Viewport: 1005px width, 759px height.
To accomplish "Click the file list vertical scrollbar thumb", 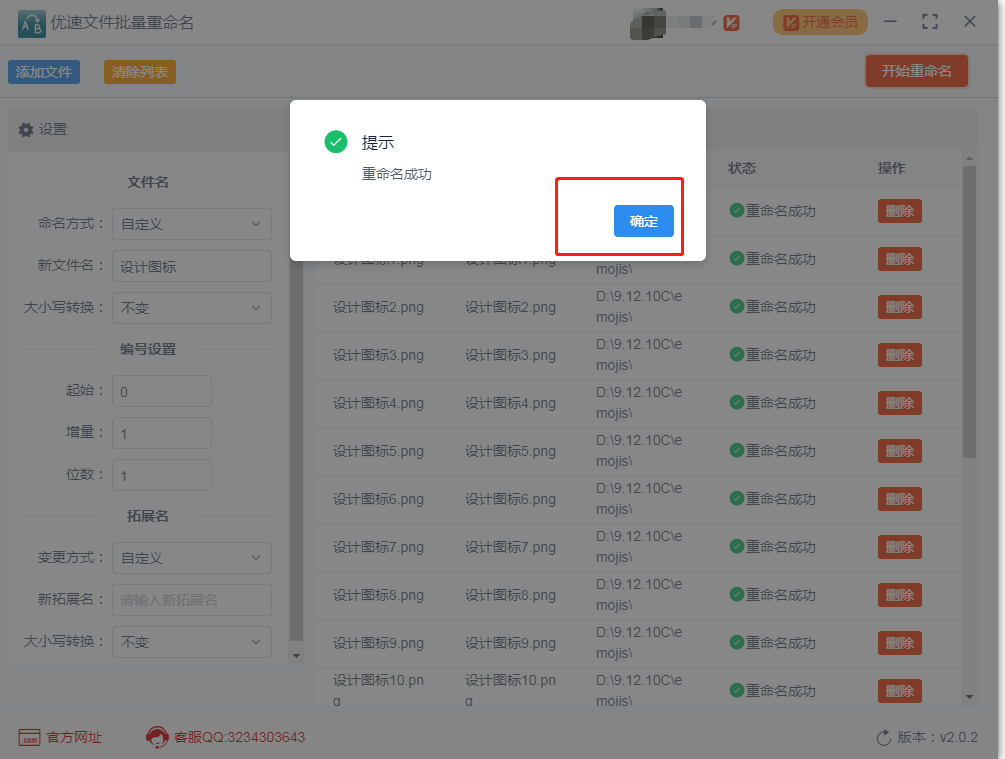I will tap(969, 312).
